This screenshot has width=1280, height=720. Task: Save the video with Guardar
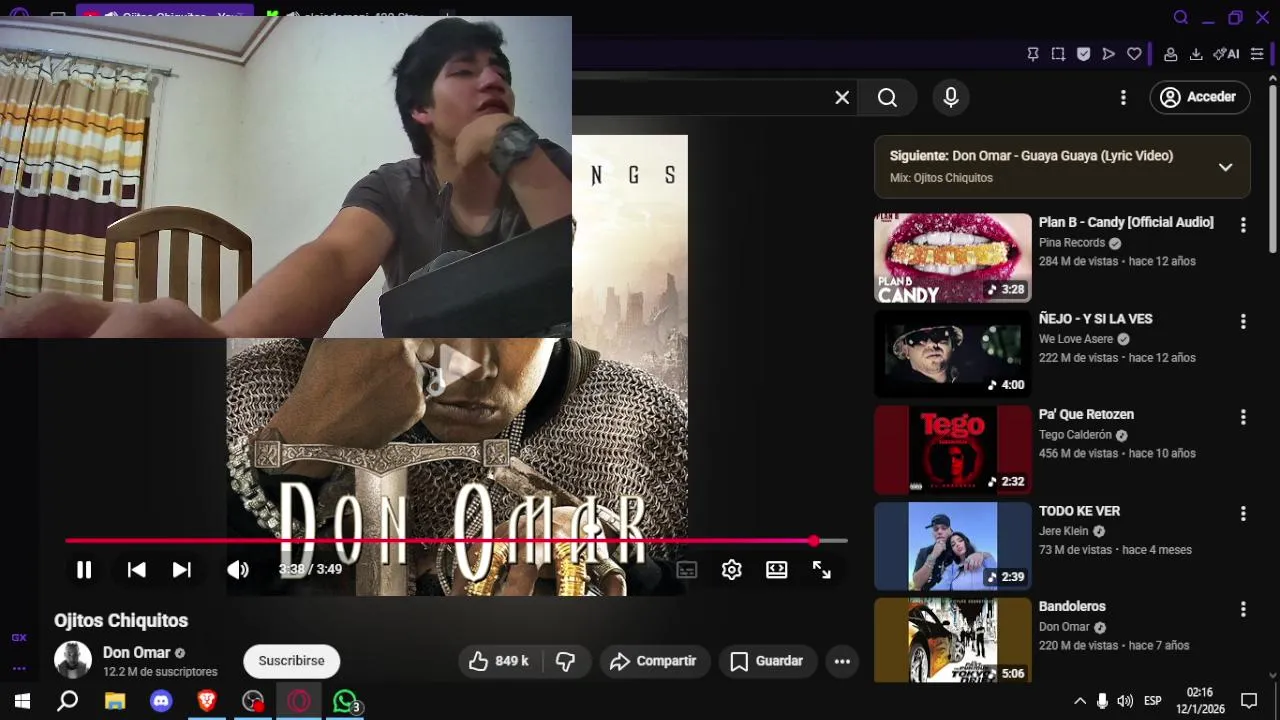[767, 661]
